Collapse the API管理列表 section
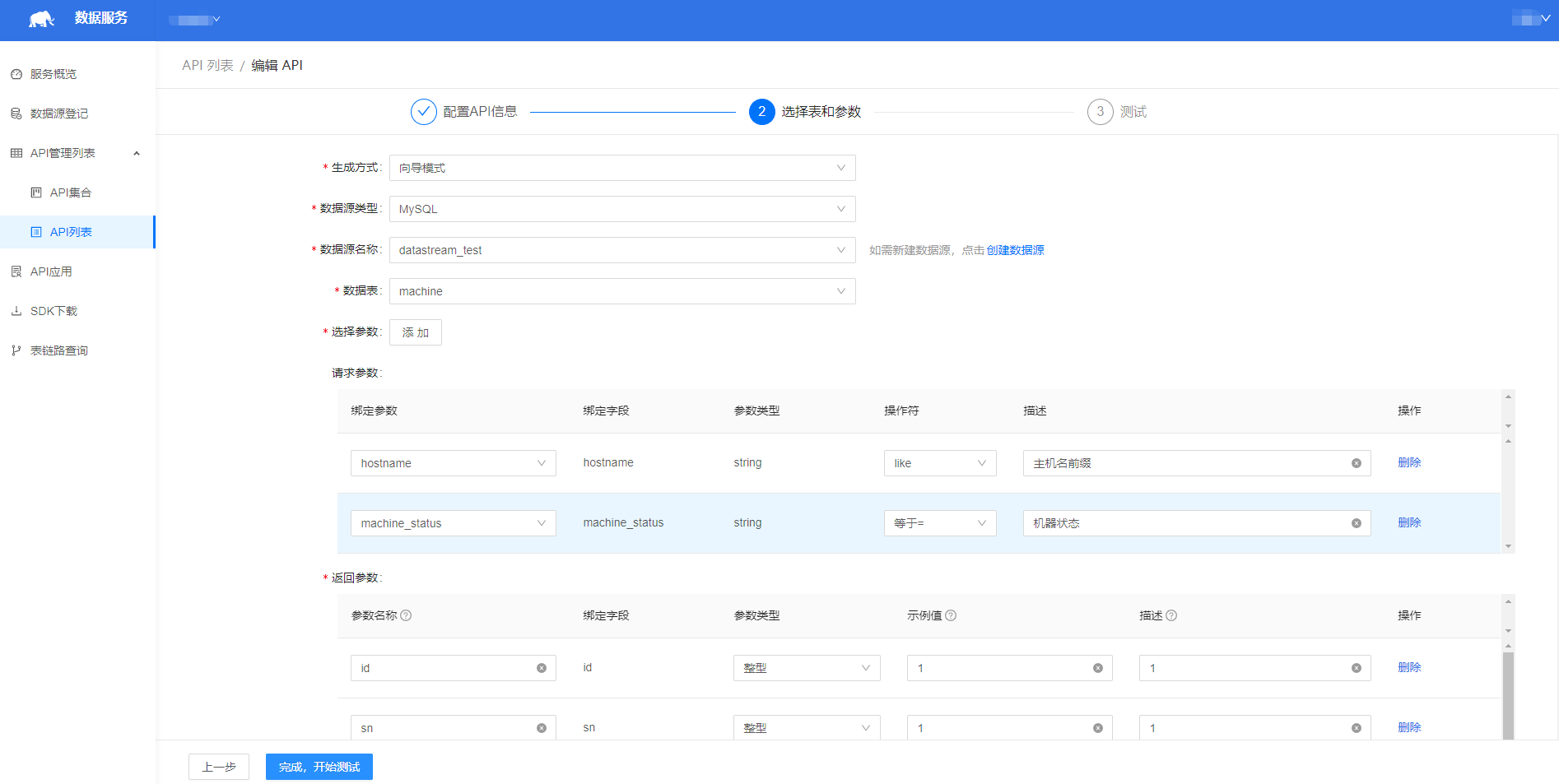 (x=137, y=153)
